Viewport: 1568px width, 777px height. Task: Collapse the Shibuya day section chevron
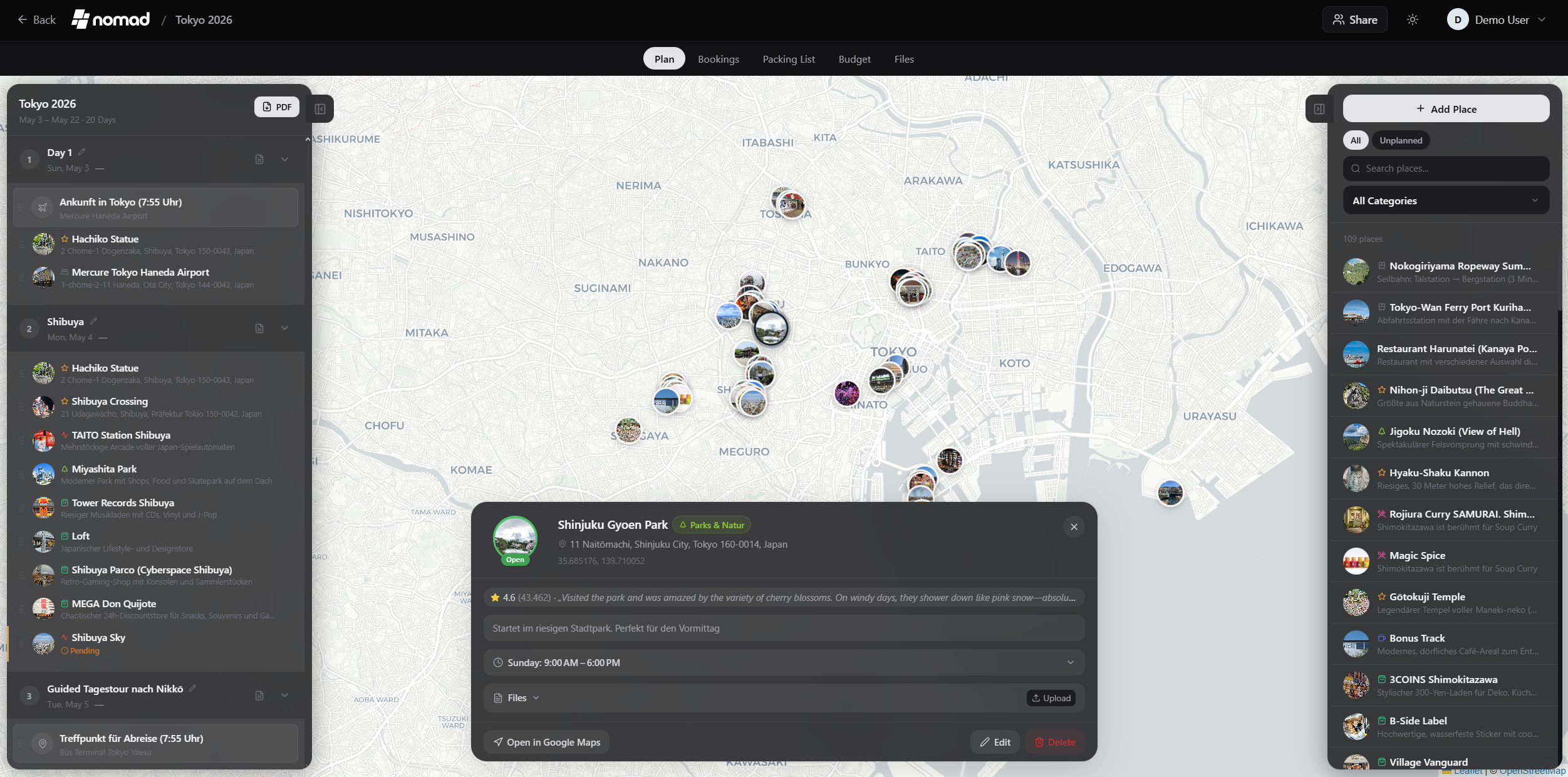click(284, 328)
